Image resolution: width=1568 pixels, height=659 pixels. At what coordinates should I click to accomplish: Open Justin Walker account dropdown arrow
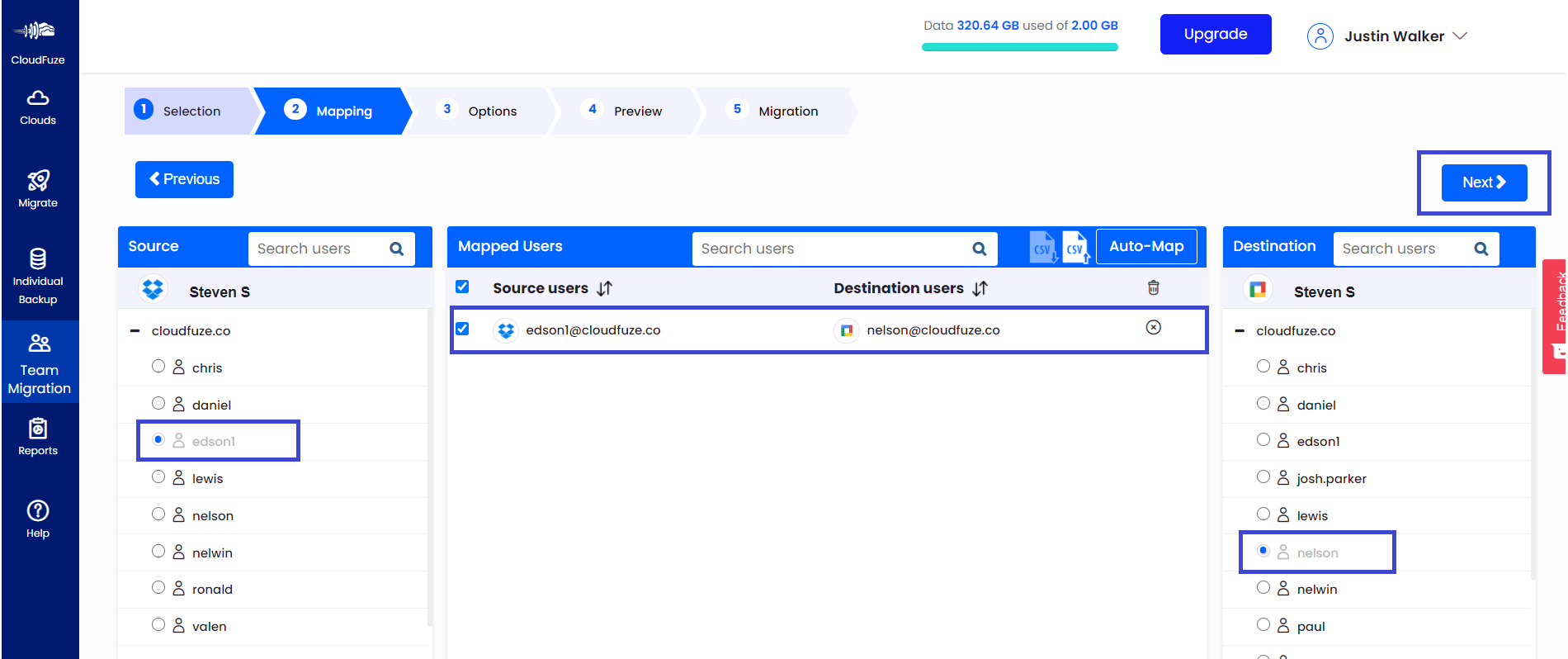[1460, 36]
